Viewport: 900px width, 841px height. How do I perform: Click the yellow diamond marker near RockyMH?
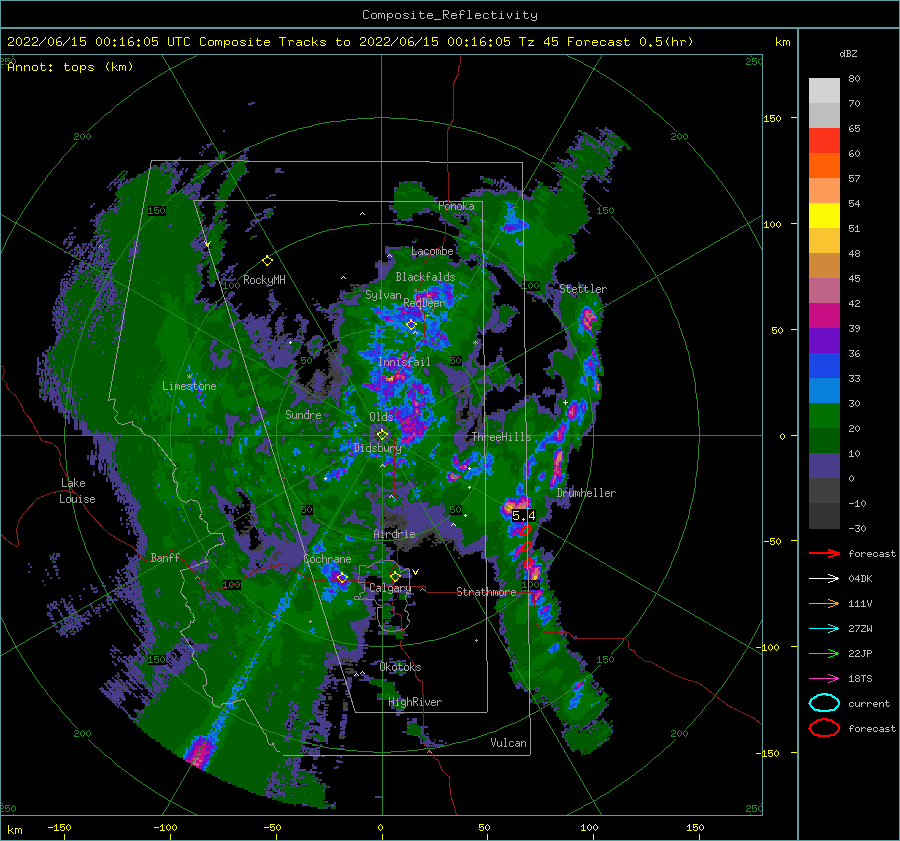click(267, 261)
